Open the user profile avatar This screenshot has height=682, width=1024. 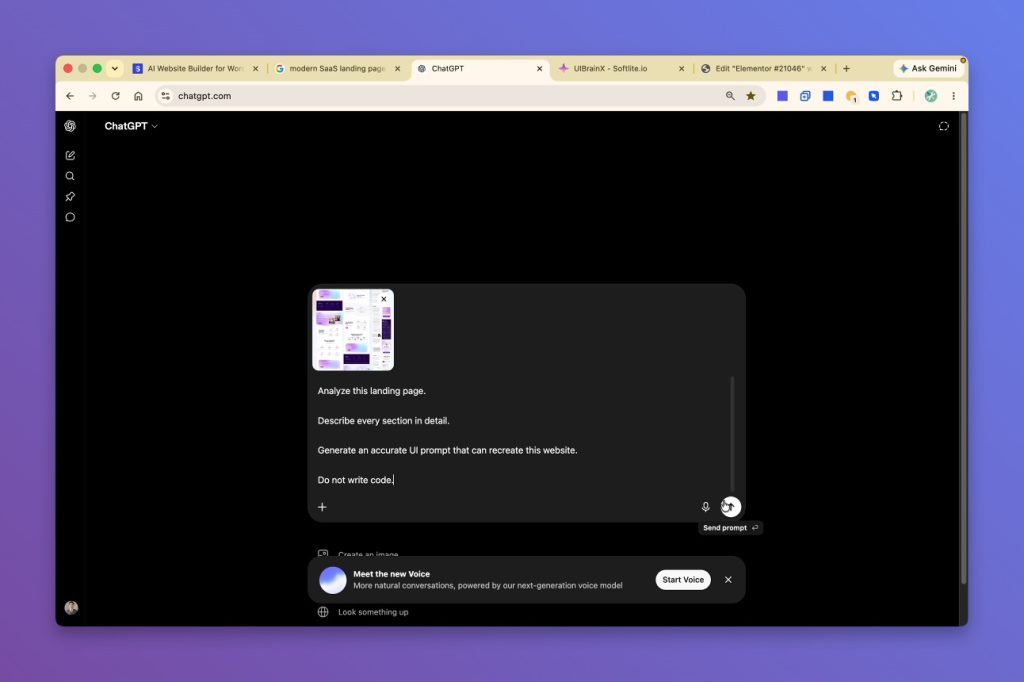[71, 608]
